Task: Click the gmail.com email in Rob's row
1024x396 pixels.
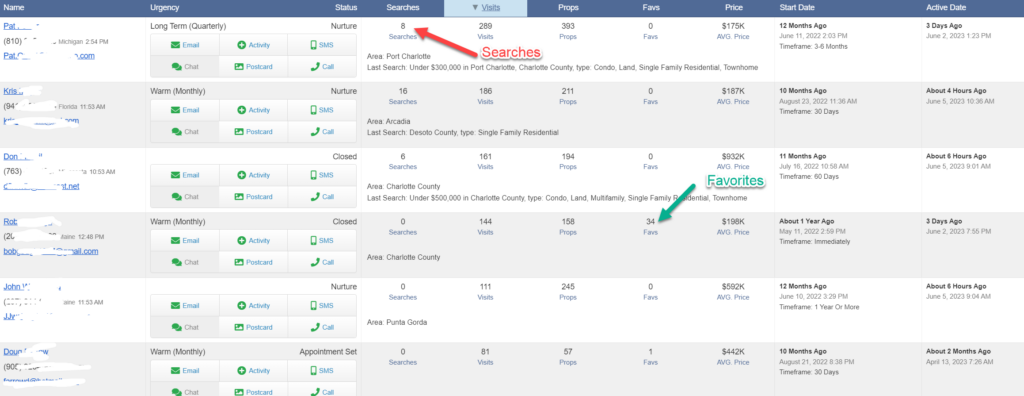Action: click(x=50, y=251)
